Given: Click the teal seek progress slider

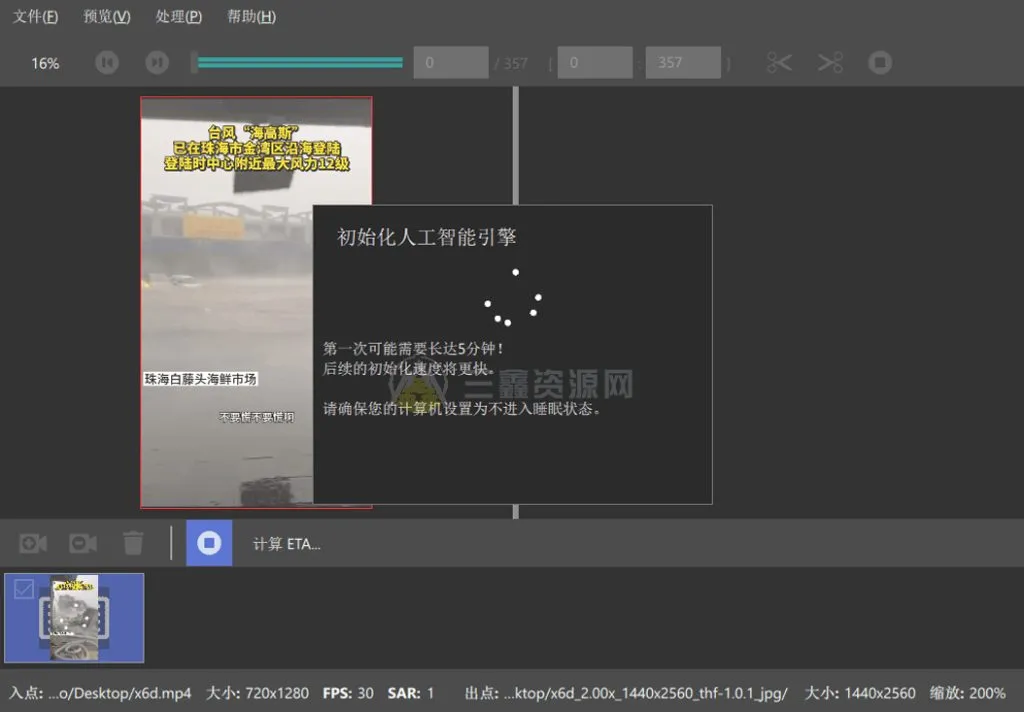Looking at the screenshot, I should coord(298,62).
